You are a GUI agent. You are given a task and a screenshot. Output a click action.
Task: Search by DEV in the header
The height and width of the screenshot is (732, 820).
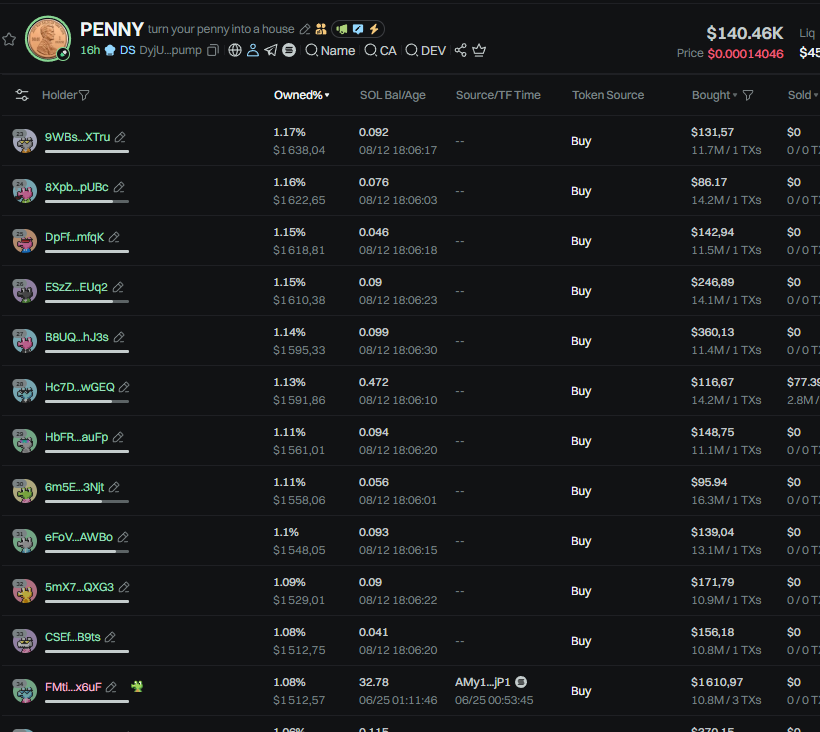(x=425, y=50)
